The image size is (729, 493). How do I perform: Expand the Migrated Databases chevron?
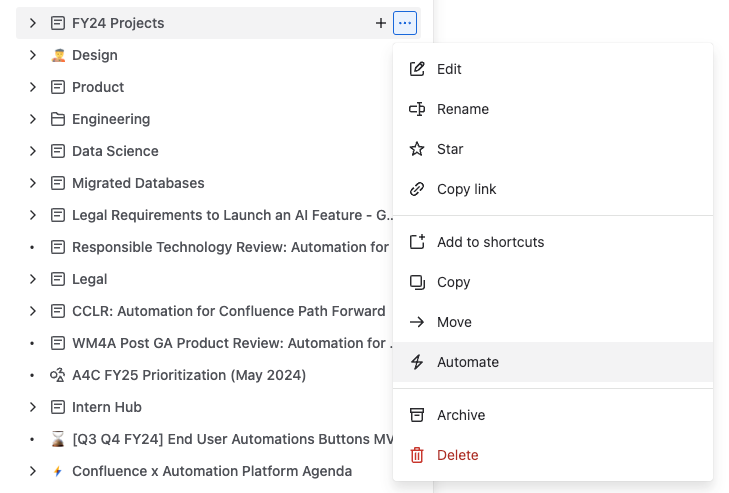coord(33,183)
